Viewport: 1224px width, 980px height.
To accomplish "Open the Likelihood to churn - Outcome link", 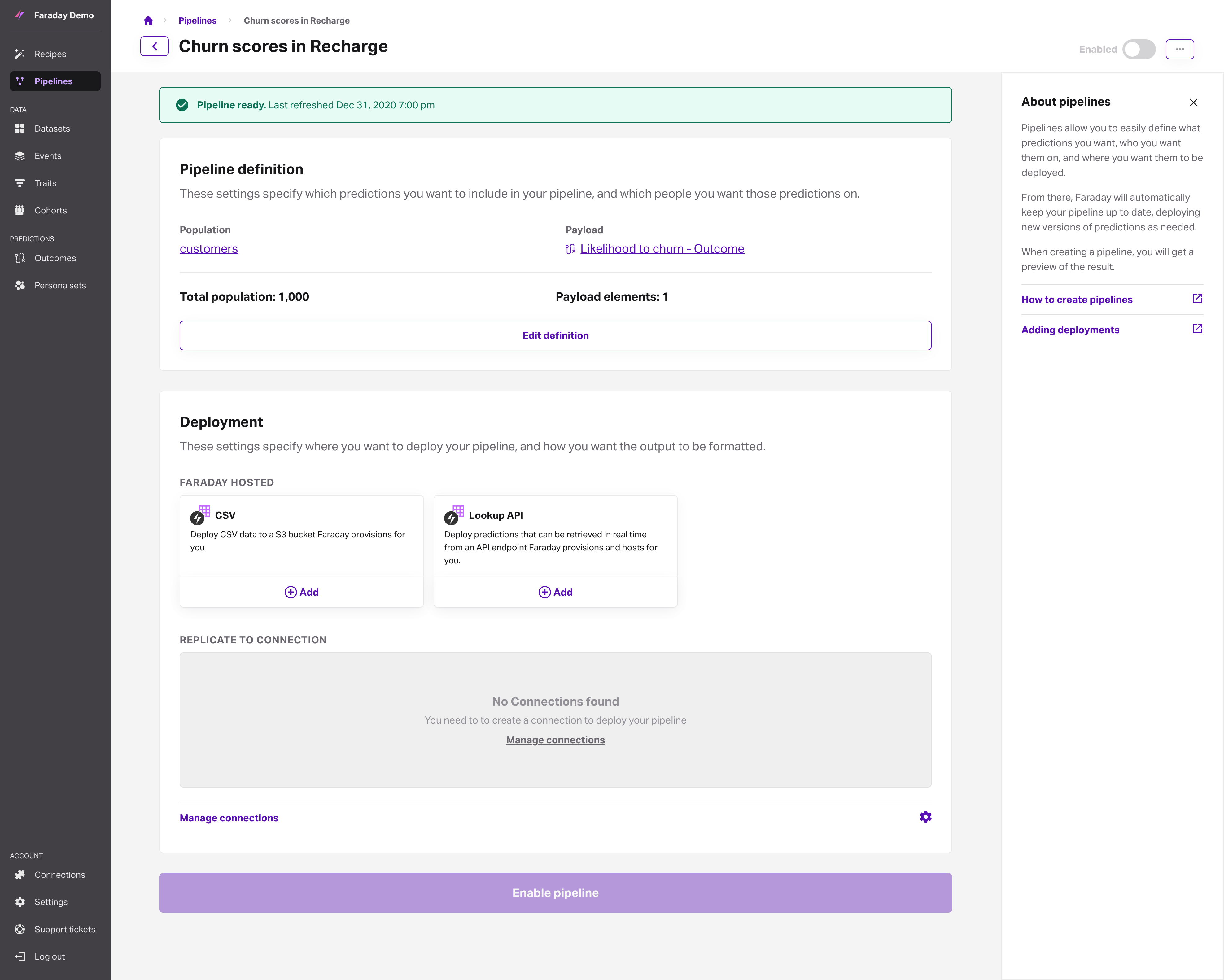I will [x=662, y=249].
